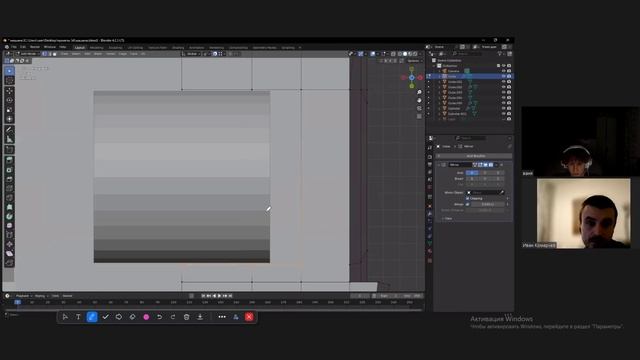Select the Knife tool
Screen dimensions: 640x360
[x=9, y=198]
